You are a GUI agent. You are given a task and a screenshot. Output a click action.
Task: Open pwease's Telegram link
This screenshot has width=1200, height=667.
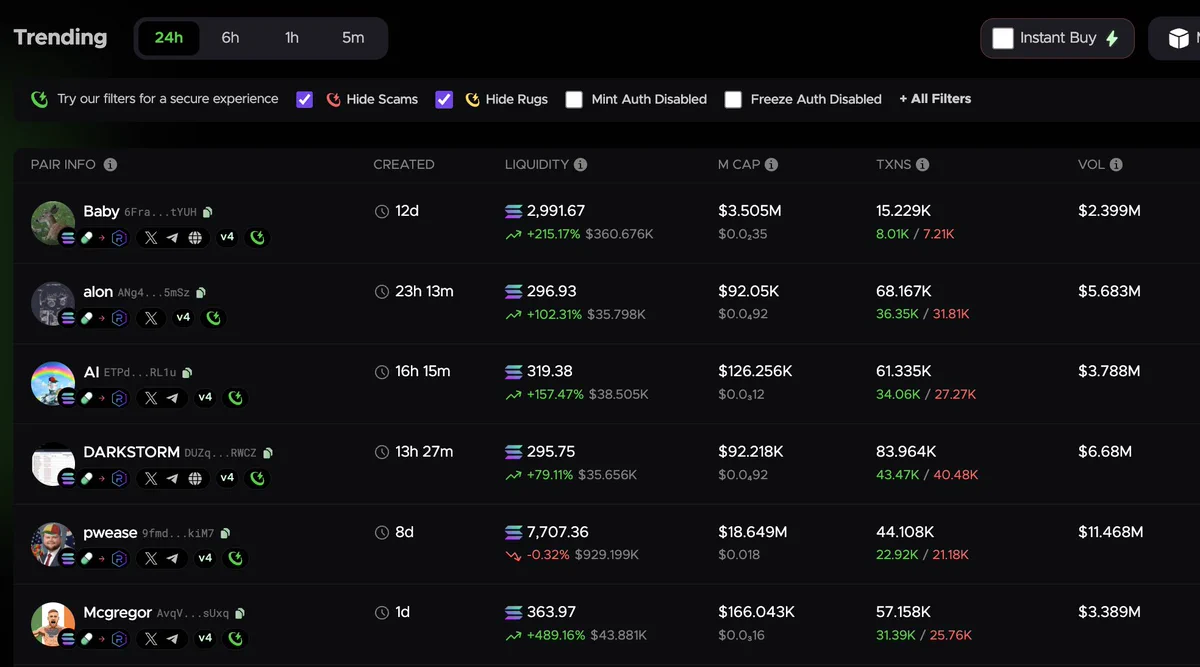[x=173, y=558]
